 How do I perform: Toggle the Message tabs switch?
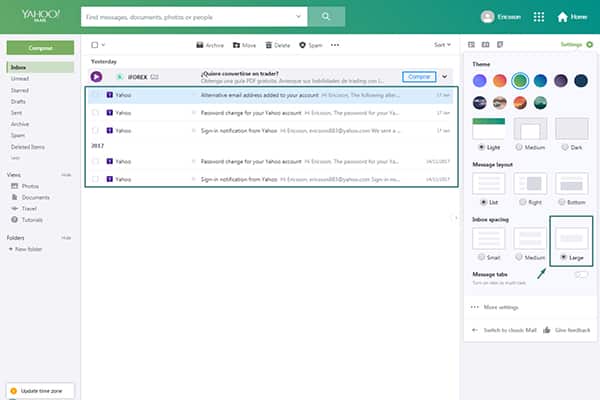tap(581, 274)
